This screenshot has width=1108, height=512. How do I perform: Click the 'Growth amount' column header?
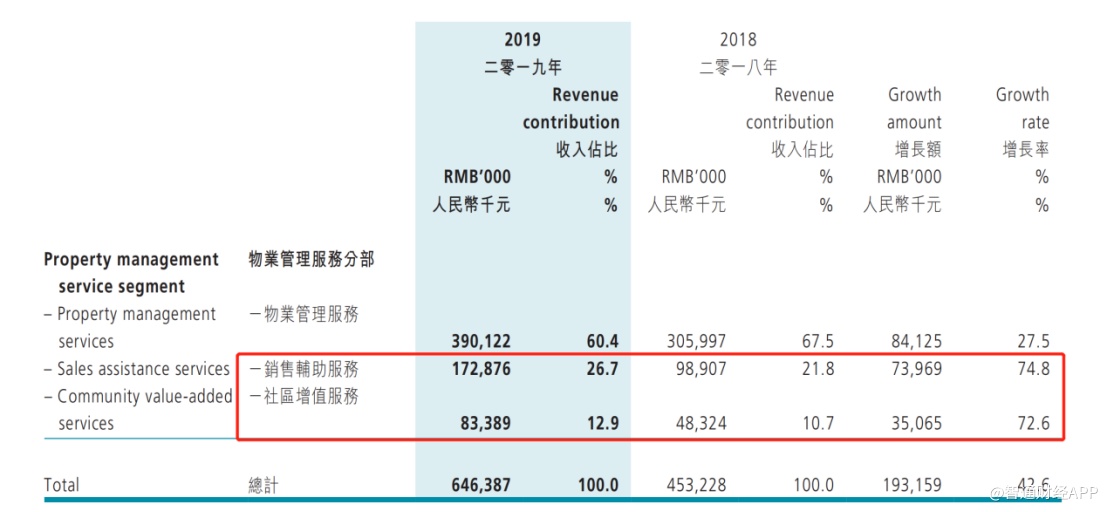[x=914, y=108]
